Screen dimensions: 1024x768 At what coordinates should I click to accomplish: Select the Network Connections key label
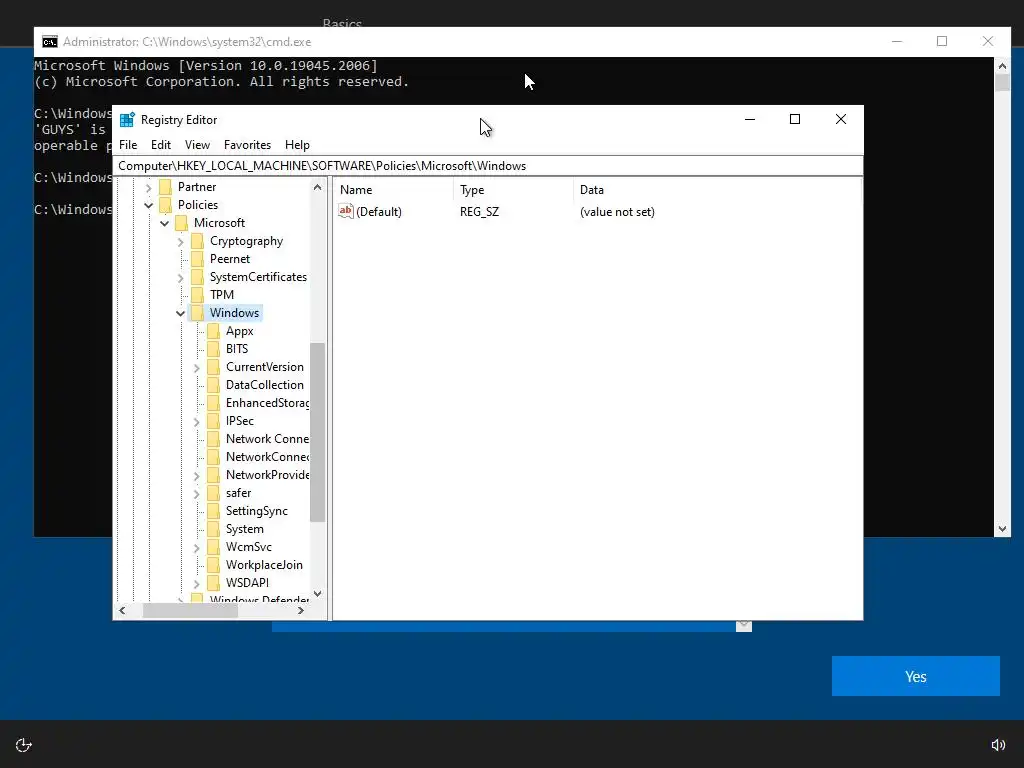click(267, 439)
